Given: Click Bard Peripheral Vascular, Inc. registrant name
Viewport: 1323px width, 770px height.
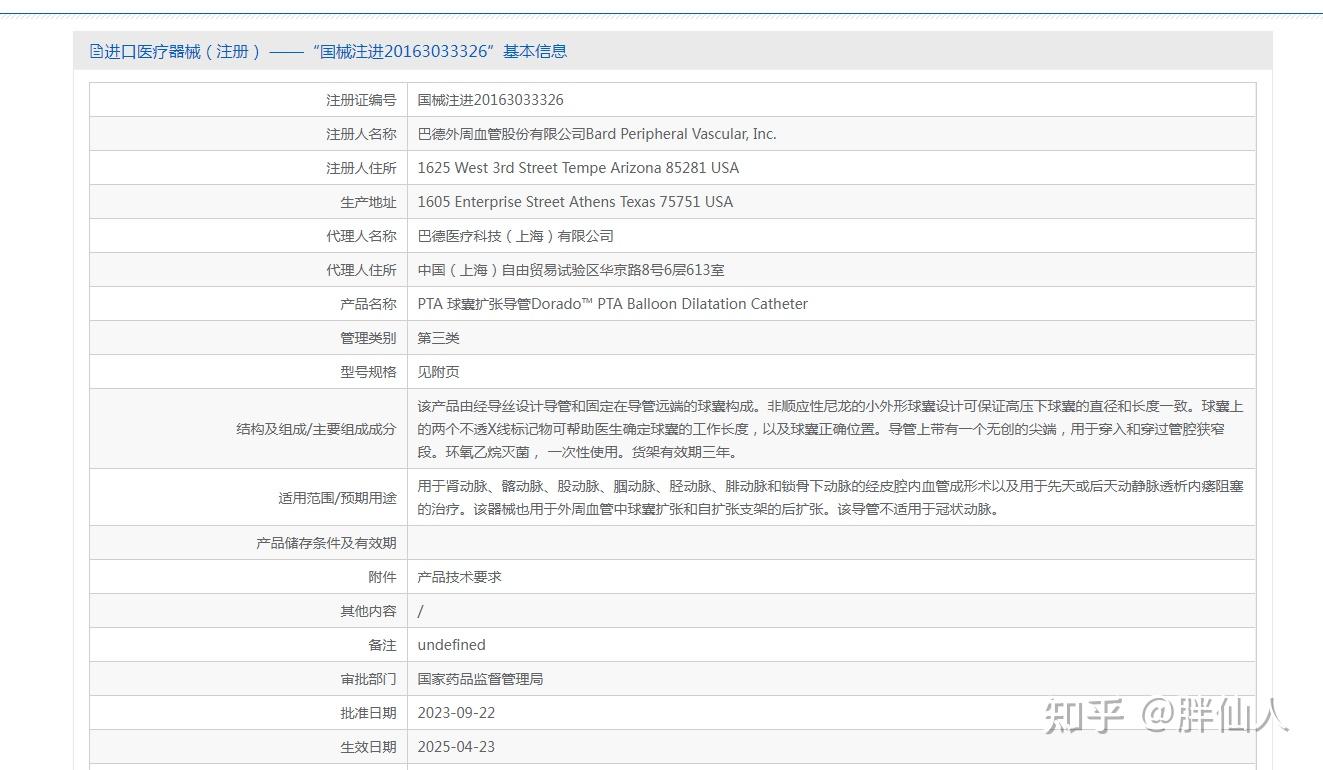Looking at the screenshot, I should [681, 134].
